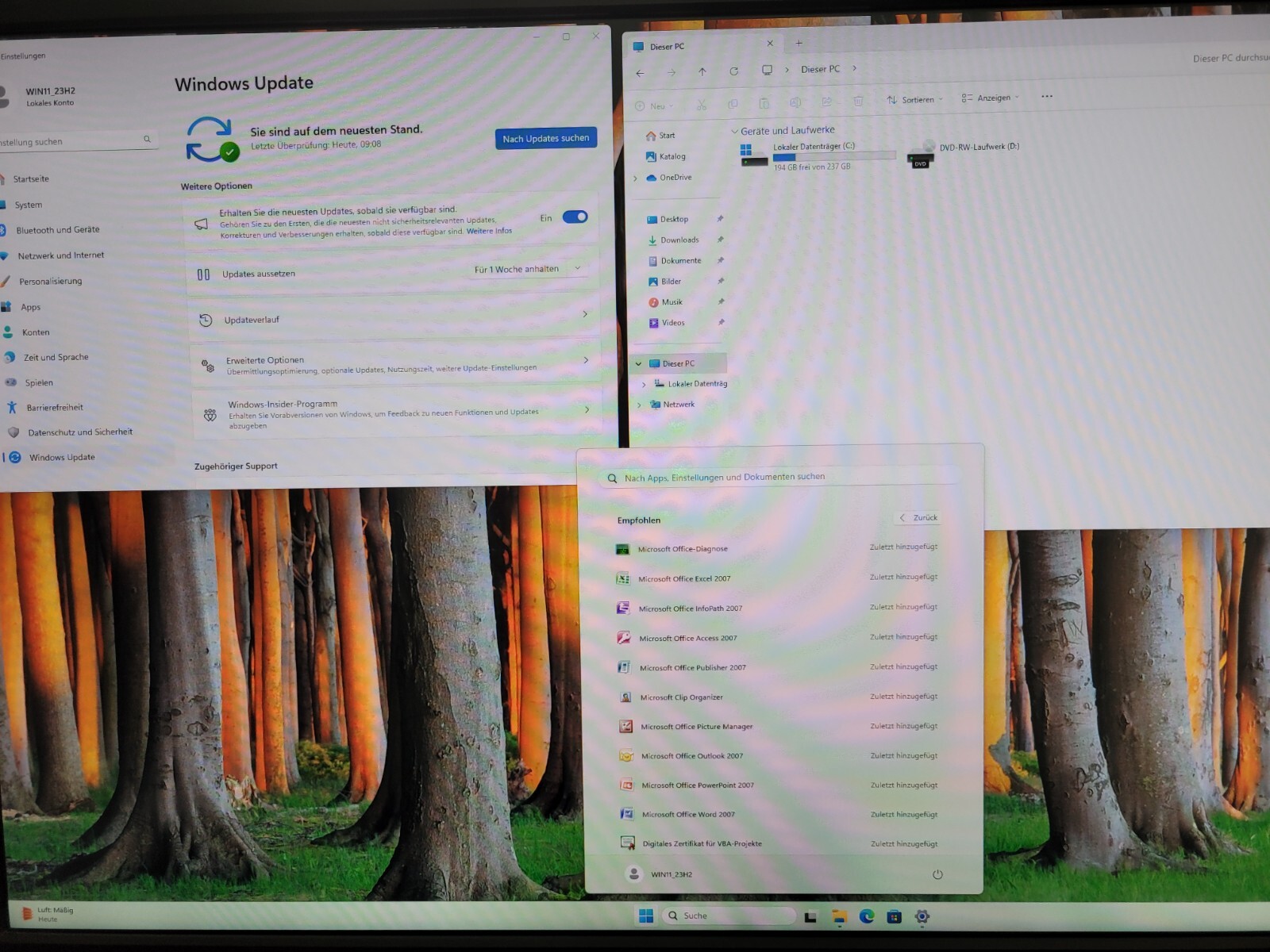Open Erweiterte Optionen
The image size is (1270, 952).
click(396, 363)
